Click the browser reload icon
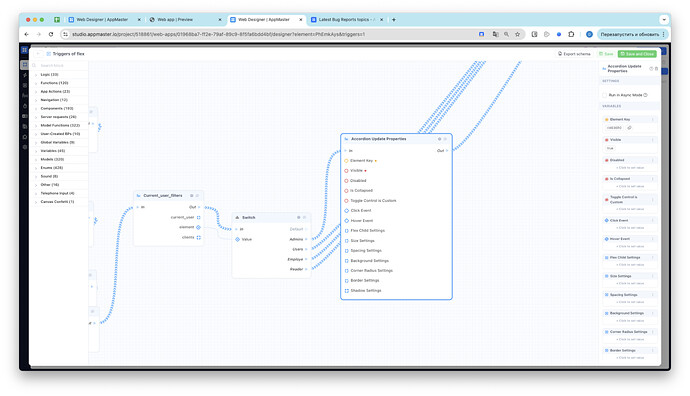The width and height of the screenshot is (690, 396). pos(51,34)
